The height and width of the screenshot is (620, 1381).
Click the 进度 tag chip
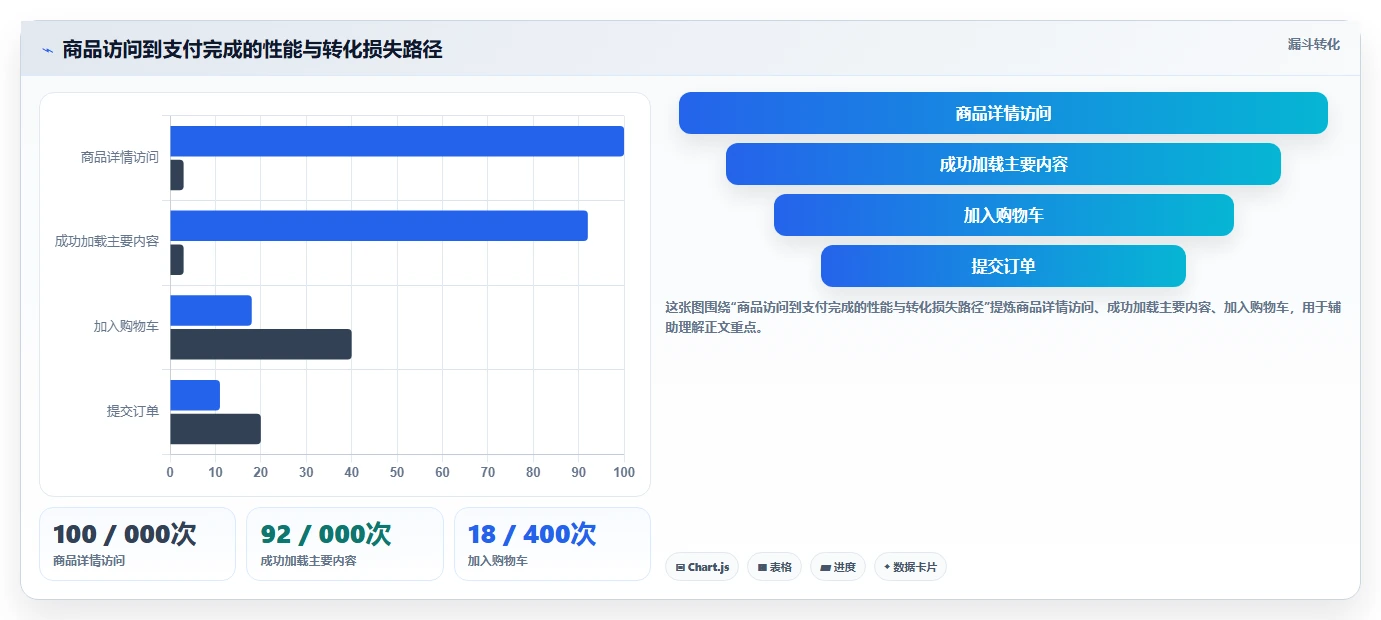[x=837, y=567]
